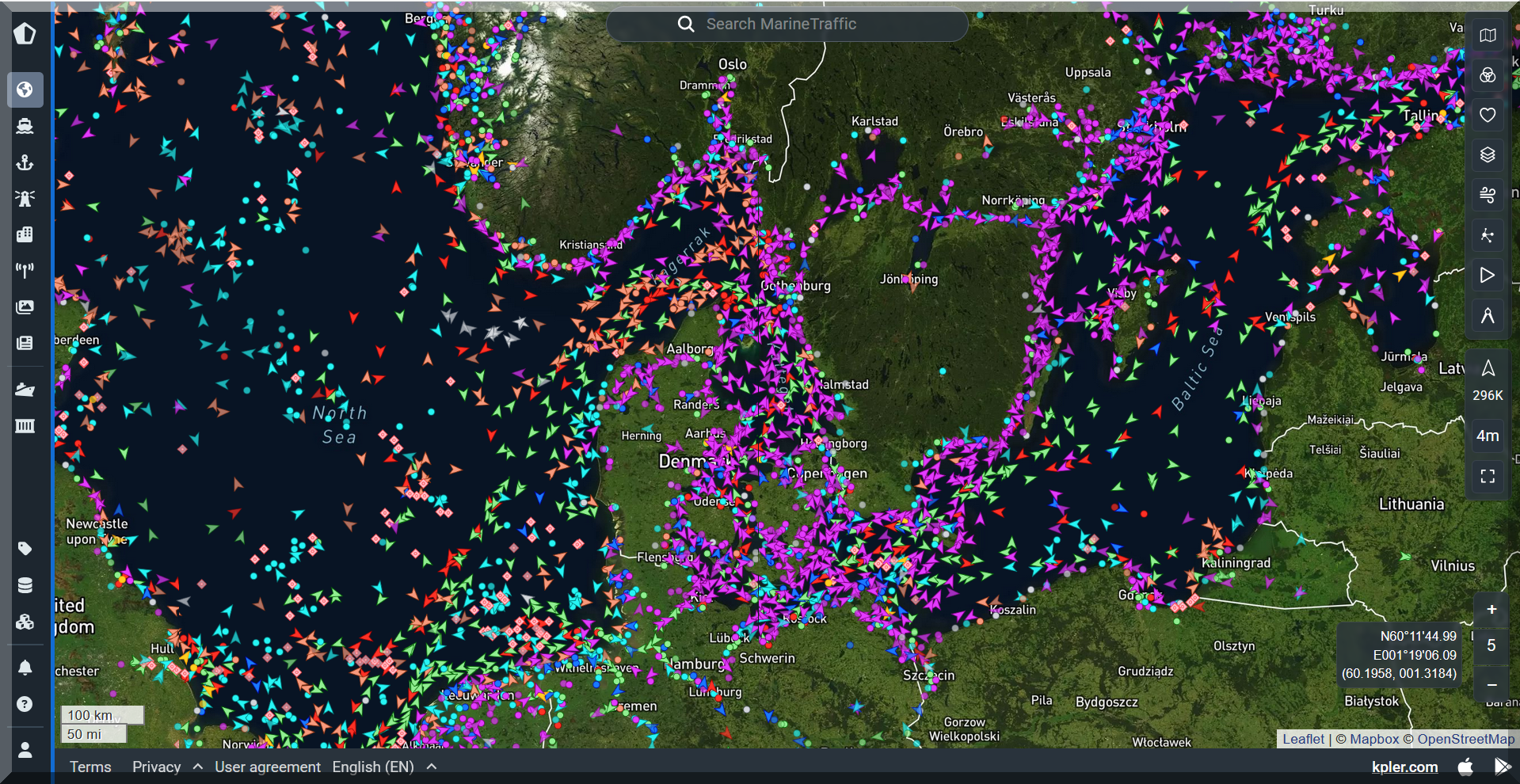Open the Terms link in the footer
1520x784 pixels.
[90, 767]
